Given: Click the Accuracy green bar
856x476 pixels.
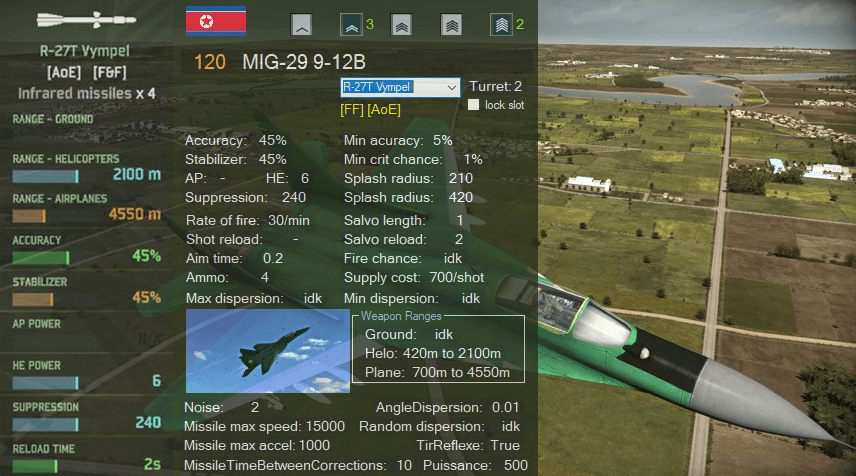Looking at the screenshot, I should tap(41, 258).
